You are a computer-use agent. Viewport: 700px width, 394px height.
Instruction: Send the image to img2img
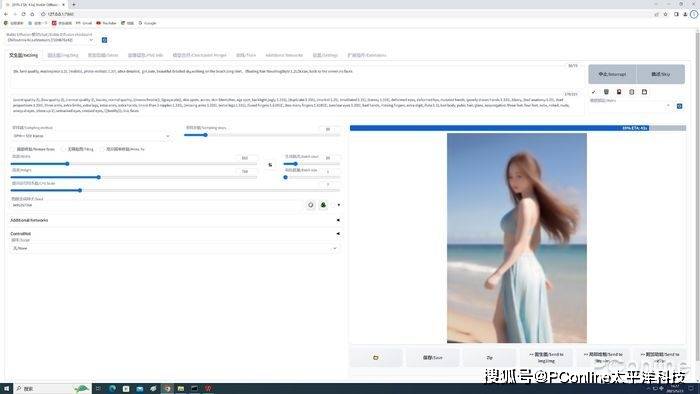coord(546,357)
